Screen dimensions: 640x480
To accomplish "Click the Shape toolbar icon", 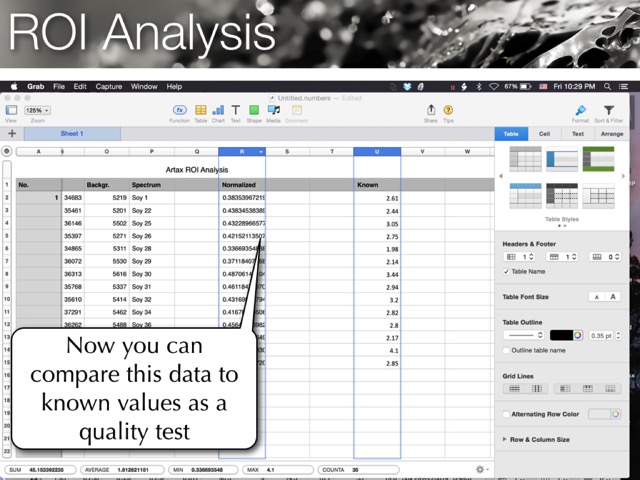I will point(254,110).
